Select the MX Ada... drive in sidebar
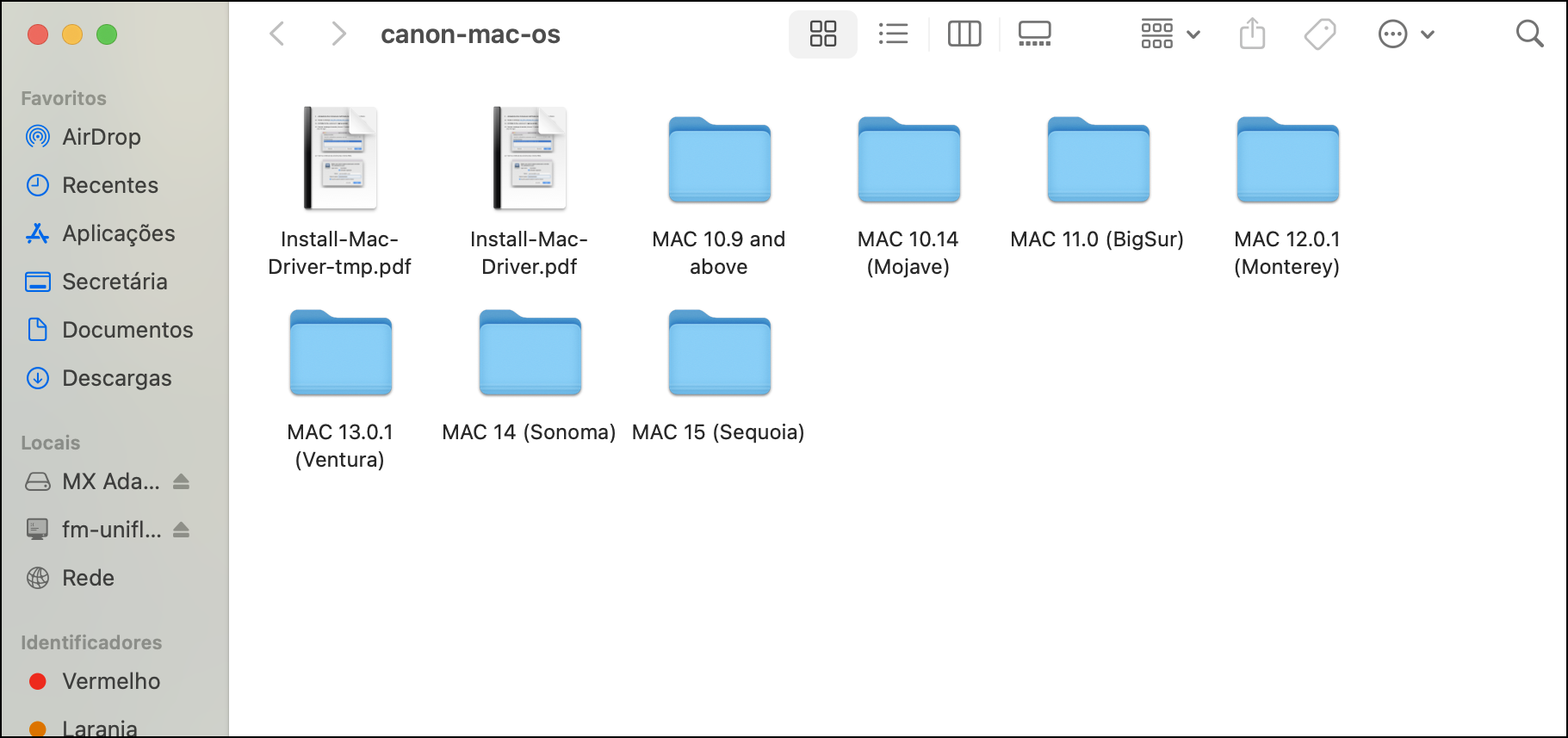 click(92, 481)
